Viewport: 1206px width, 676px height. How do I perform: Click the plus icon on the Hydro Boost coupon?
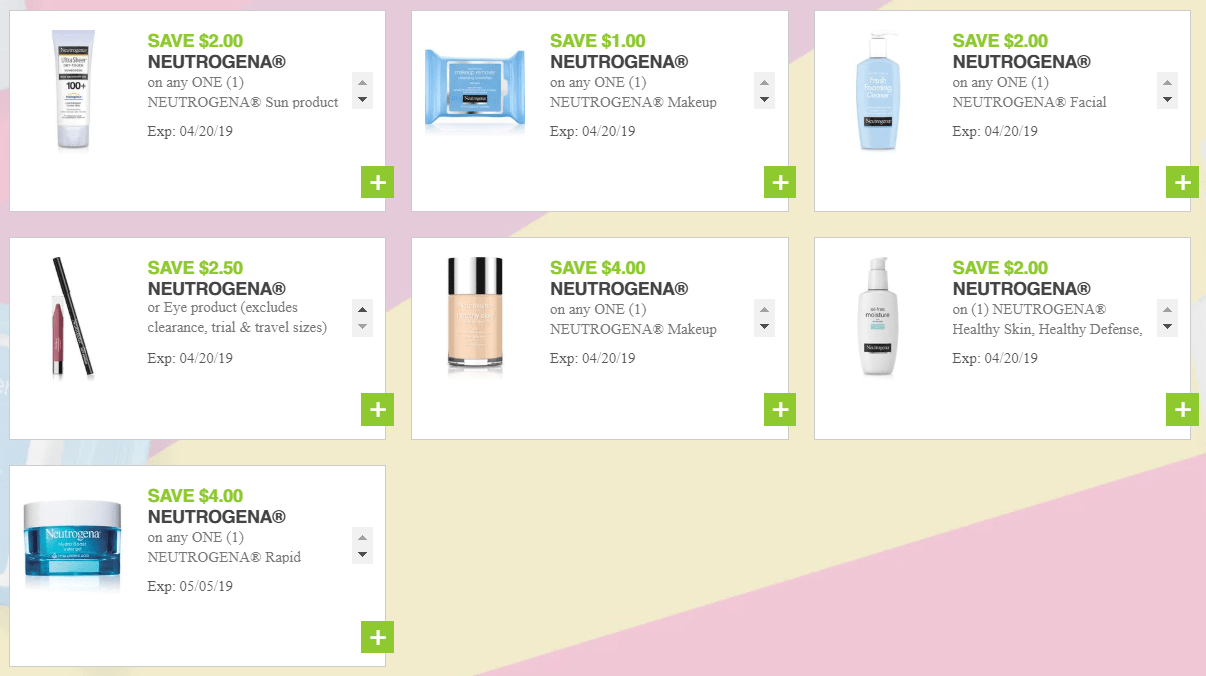point(377,636)
